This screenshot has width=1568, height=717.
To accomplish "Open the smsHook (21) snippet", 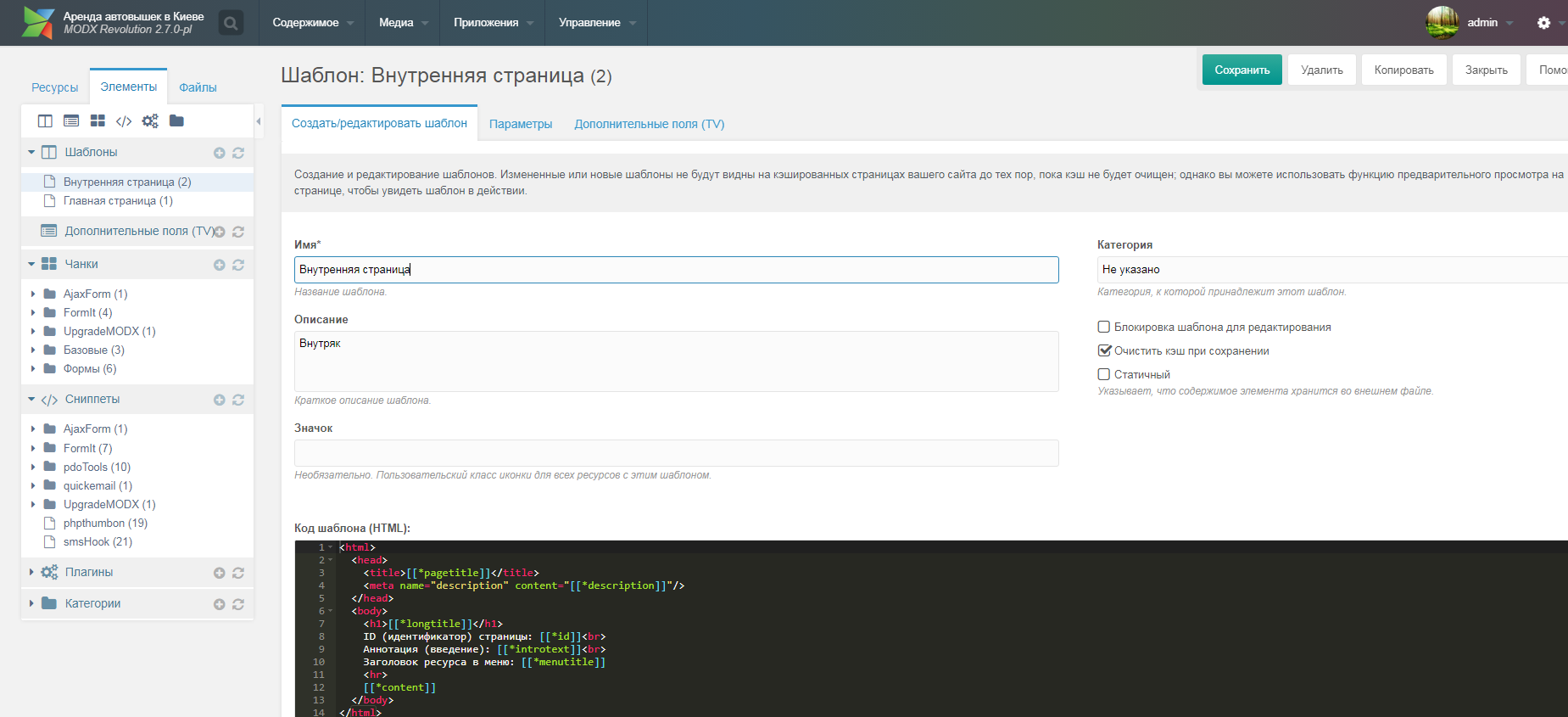I will tap(98, 542).
